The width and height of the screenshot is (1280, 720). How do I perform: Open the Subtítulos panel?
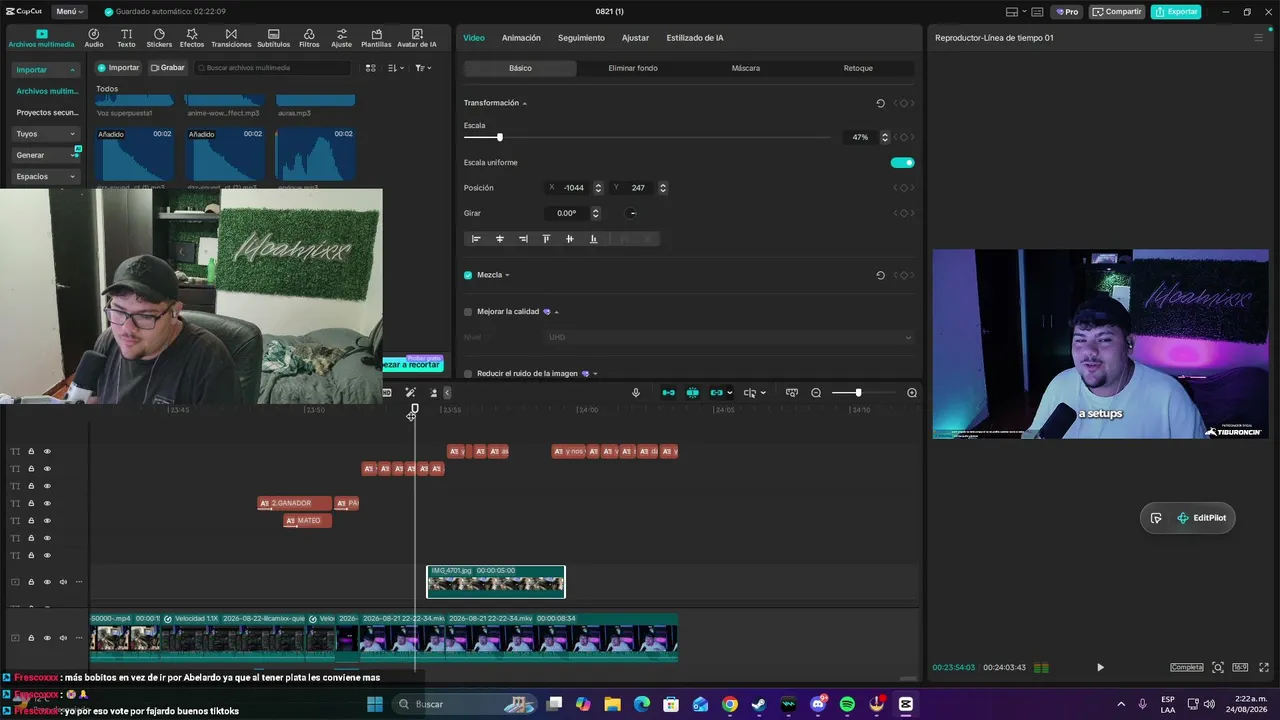point(273,38)
